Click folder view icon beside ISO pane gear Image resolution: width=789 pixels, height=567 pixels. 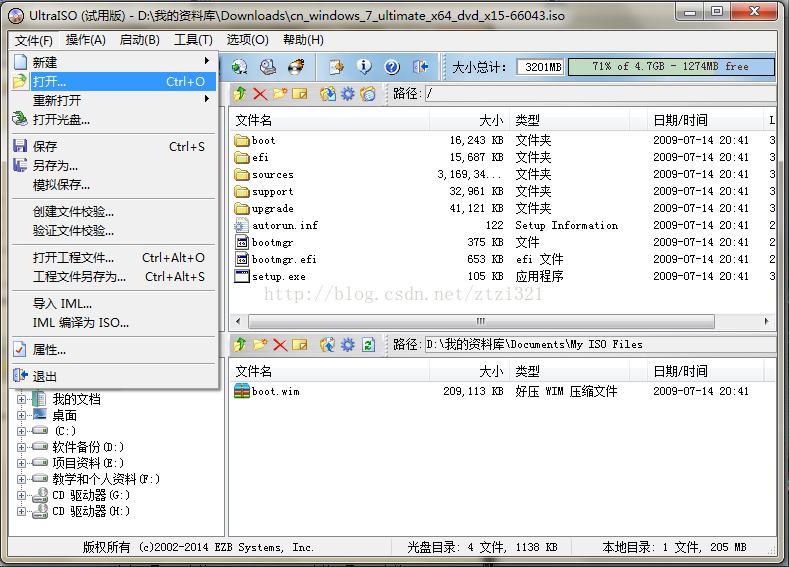tap(368, 94)
